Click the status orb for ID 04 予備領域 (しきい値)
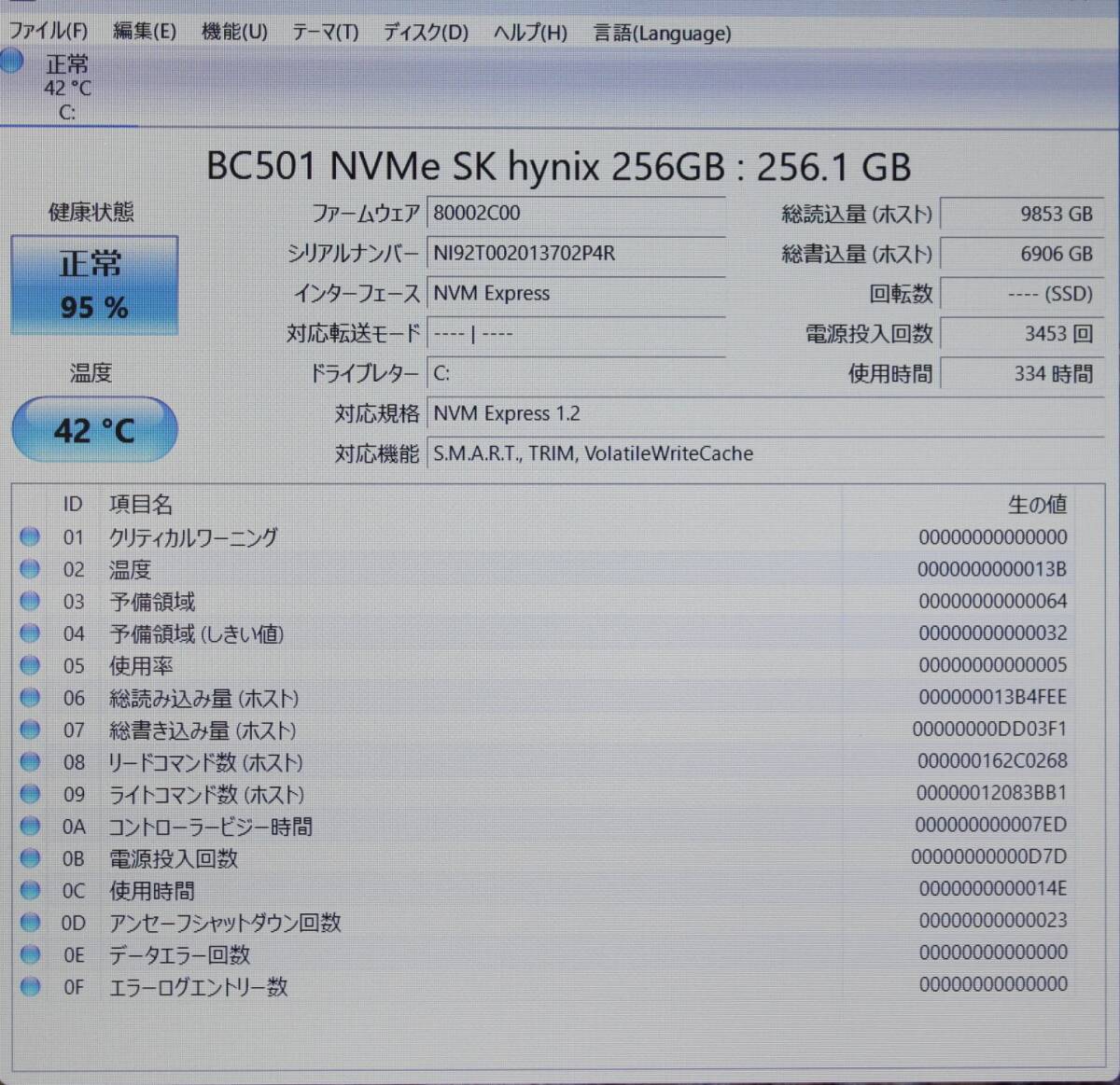This screenshot has height=1085, width=1120. 30,633
